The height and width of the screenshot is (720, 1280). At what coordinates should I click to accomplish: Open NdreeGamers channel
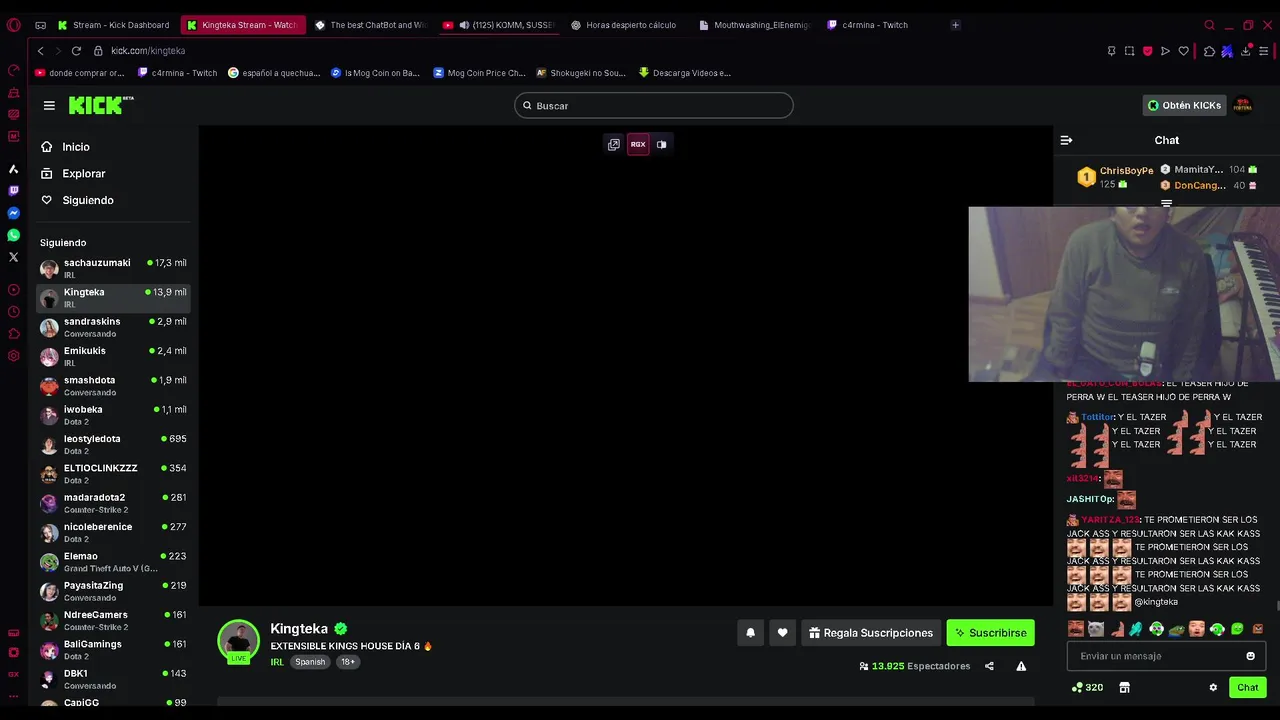point(113,620)
